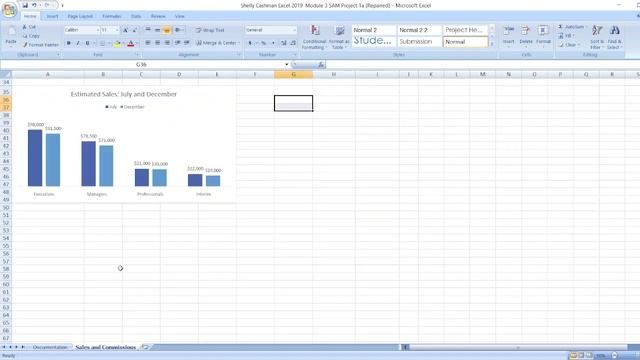The image size is (640, 360).
Task: Decrease decimal places
Action: click(293, 43)
